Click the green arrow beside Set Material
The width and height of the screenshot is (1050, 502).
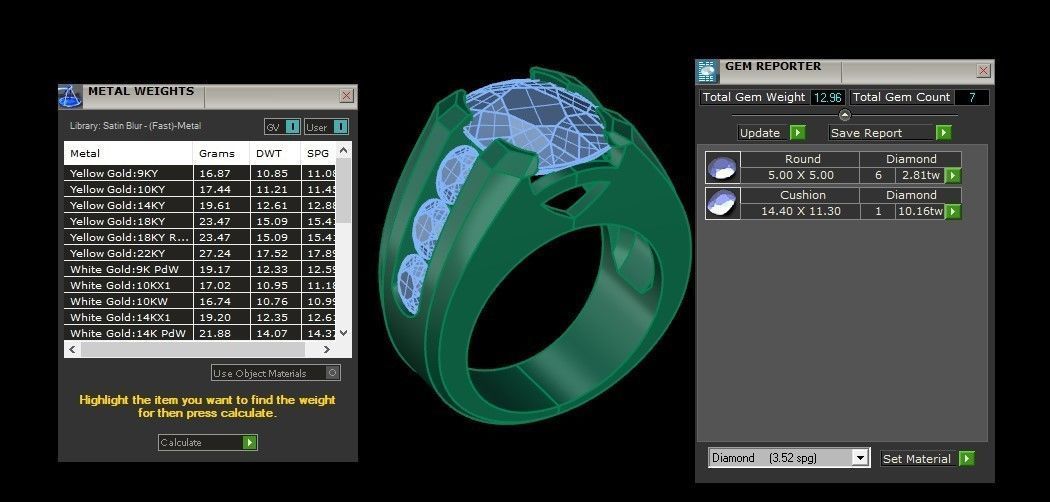coord(966,458)
